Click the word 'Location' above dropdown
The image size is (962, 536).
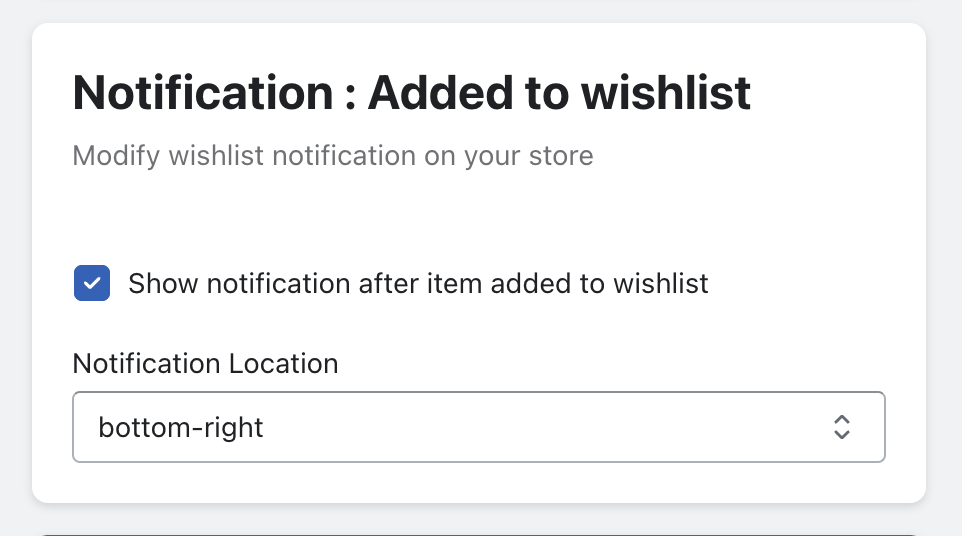[x=284, y=363]
